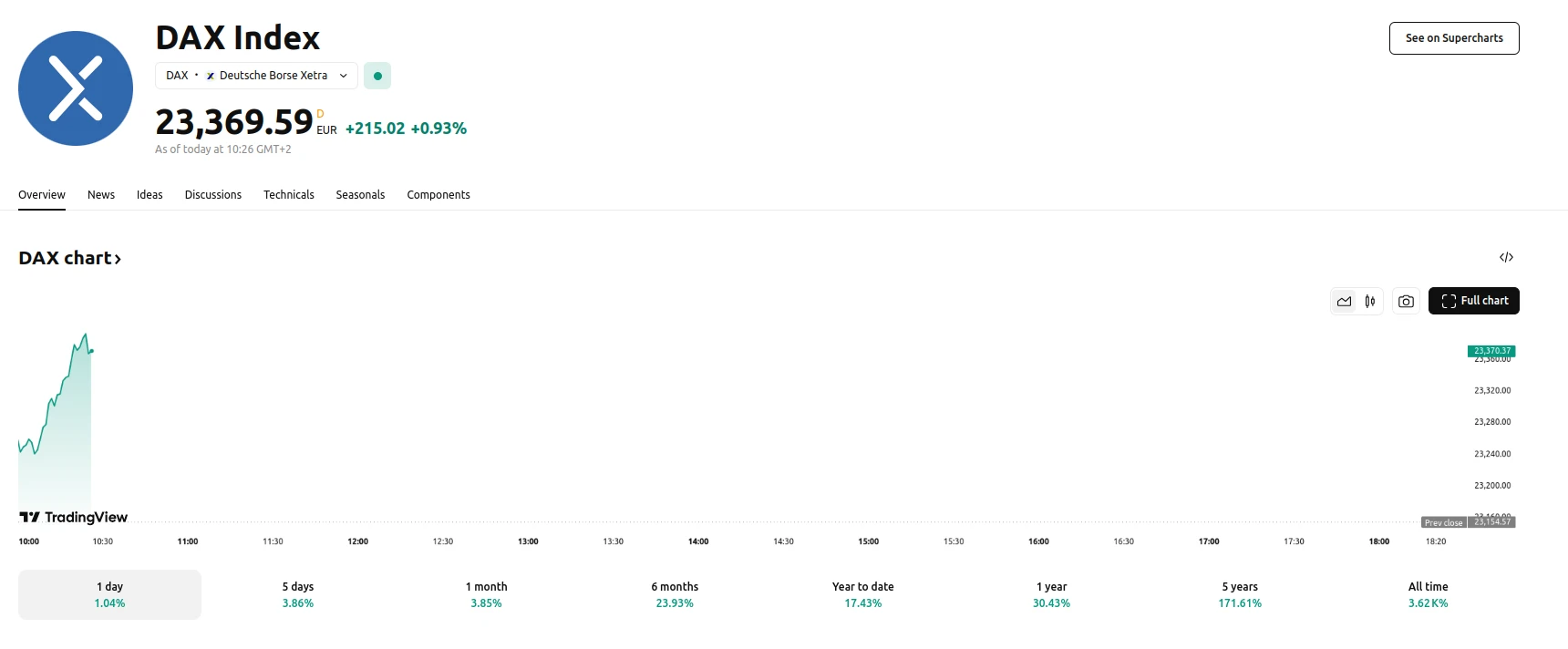
Task: Switch to area chart style
Action: (1344, 302)
